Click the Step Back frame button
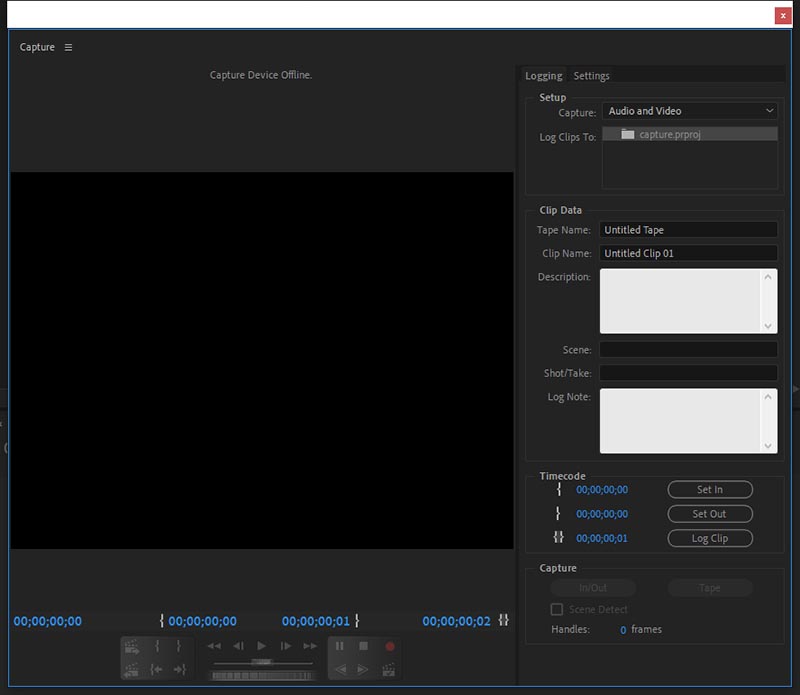This screenshot has width=800, height=695. click(238, 647)
